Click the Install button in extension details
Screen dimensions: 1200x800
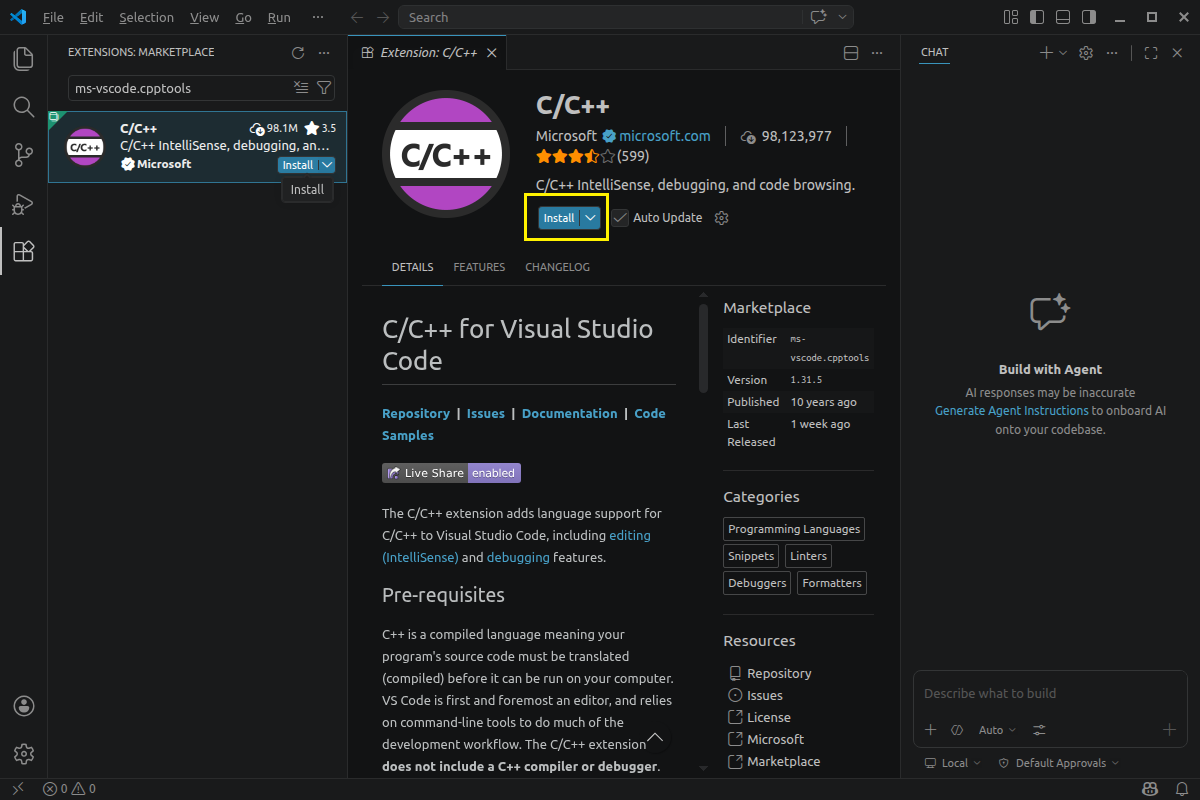coord(559,218)
